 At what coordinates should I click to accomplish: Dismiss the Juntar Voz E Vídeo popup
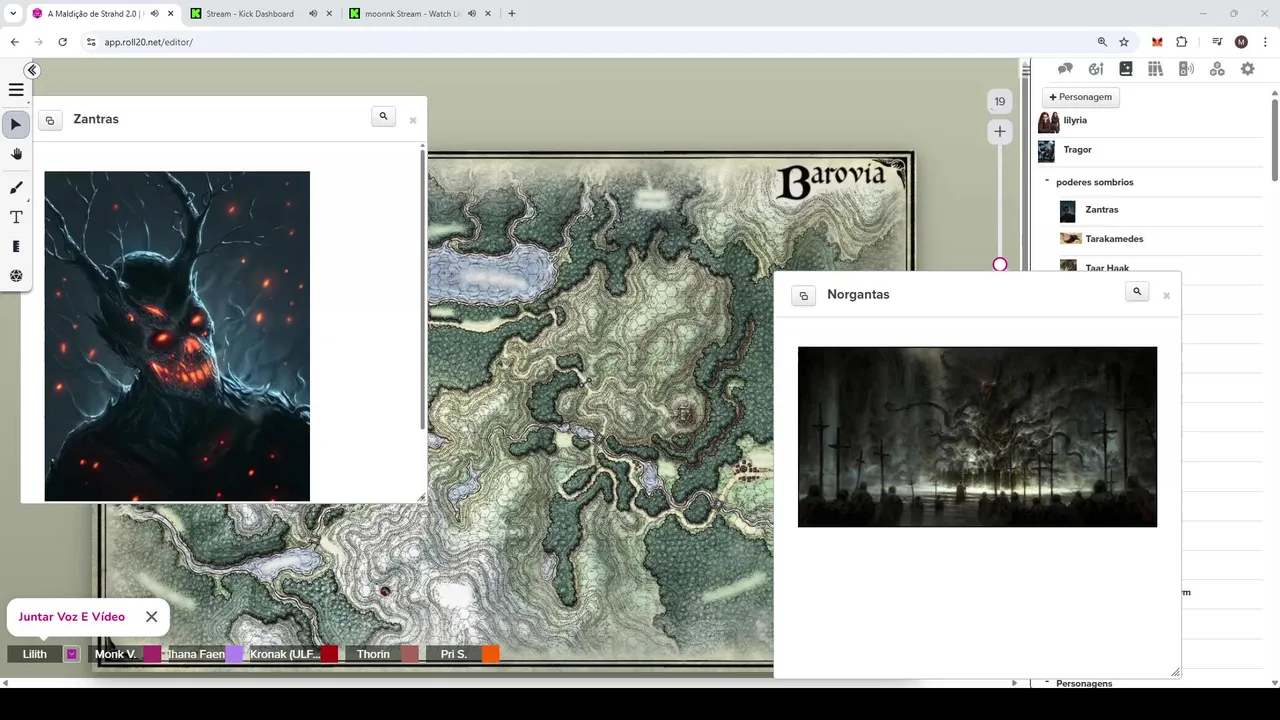151,617
